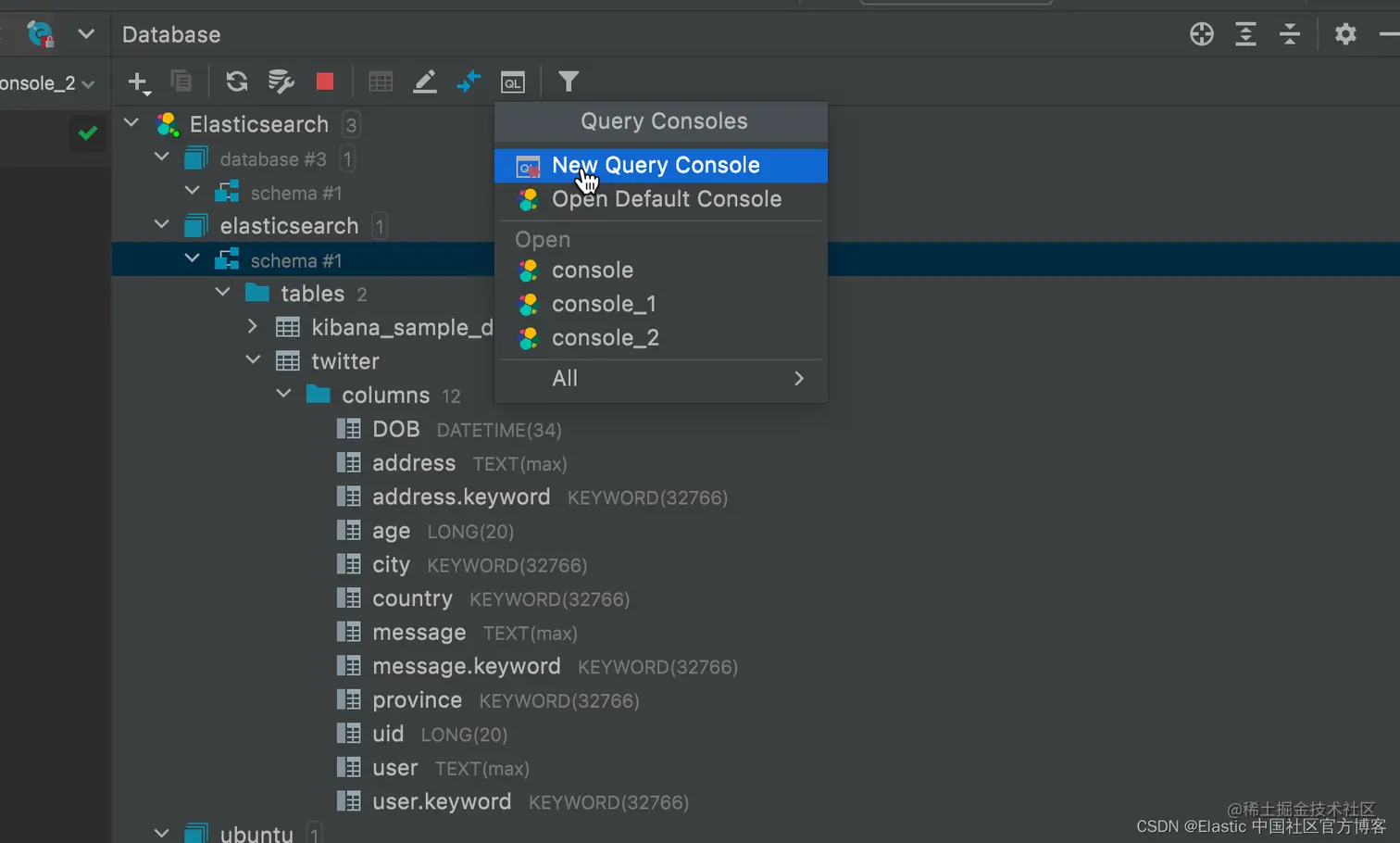Expand all tree nodes with Expand All icon

[x=1244, y=33]
